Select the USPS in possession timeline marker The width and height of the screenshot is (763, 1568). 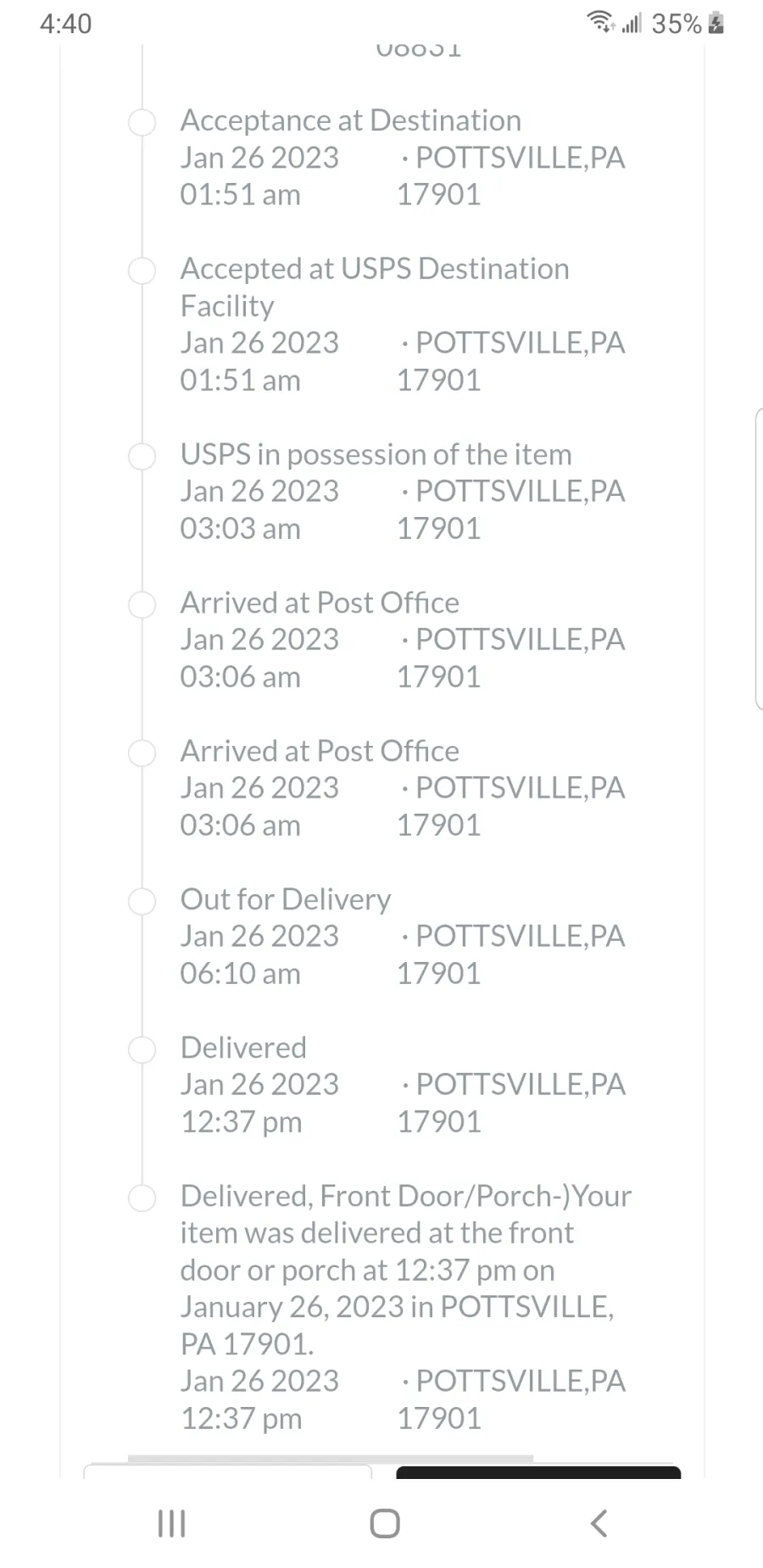coord(142,456)
